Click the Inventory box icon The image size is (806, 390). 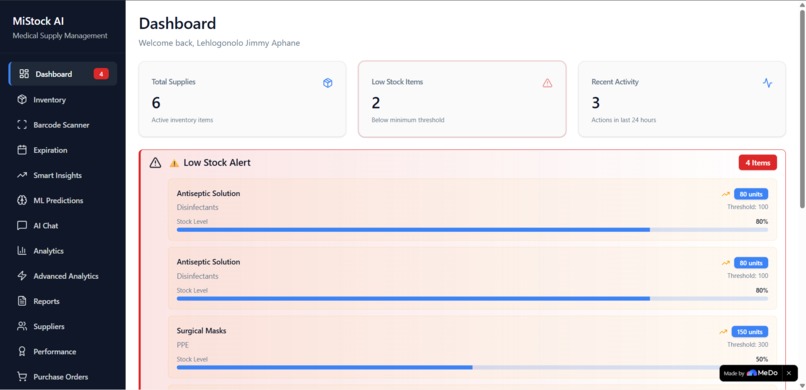[x=22, y=99]
